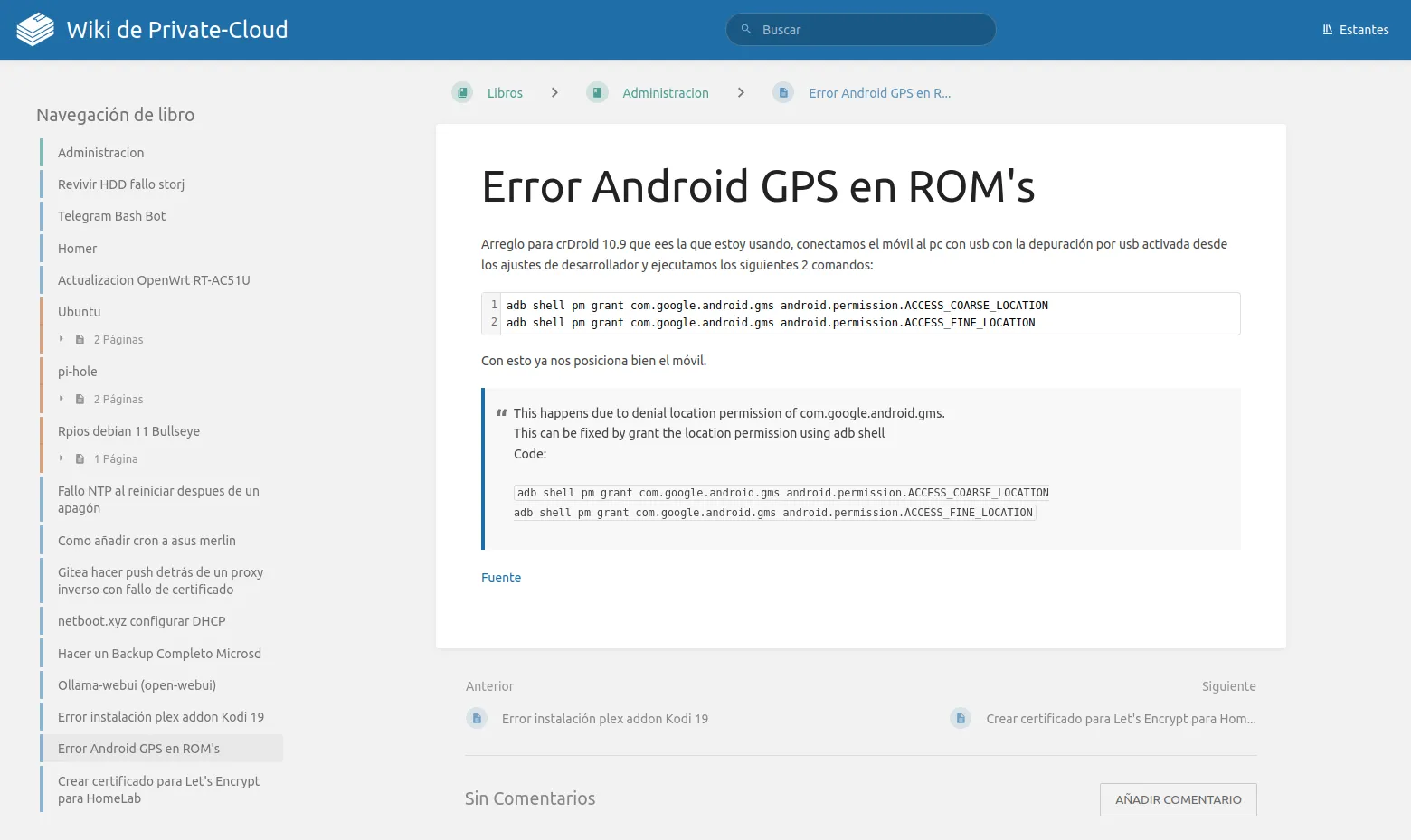The width and height of the screenshot is (1411, 840).
Task: Click the Administracion breadcrumb icon
Action: coord(597,93)
